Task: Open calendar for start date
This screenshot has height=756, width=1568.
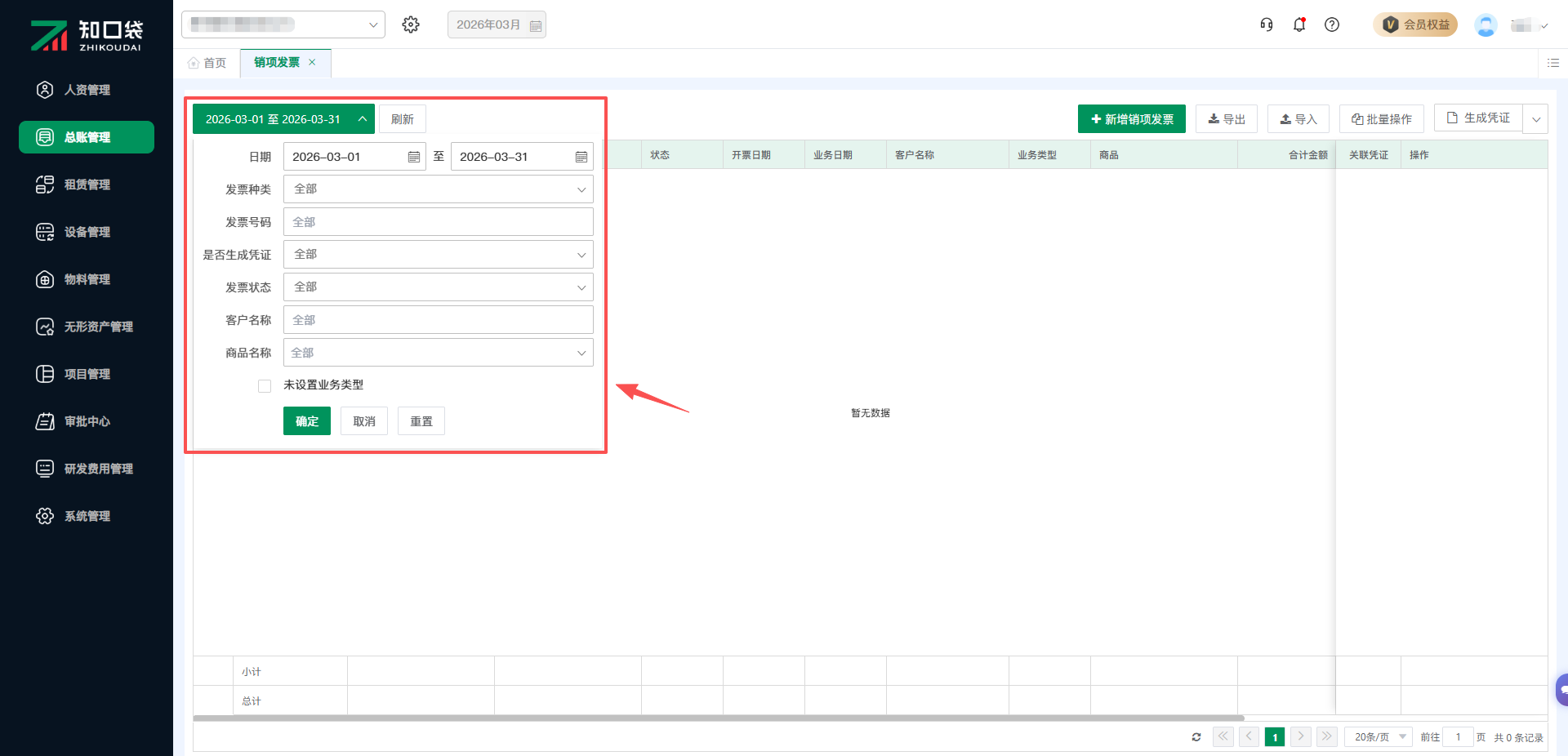Action: point(414,157)
